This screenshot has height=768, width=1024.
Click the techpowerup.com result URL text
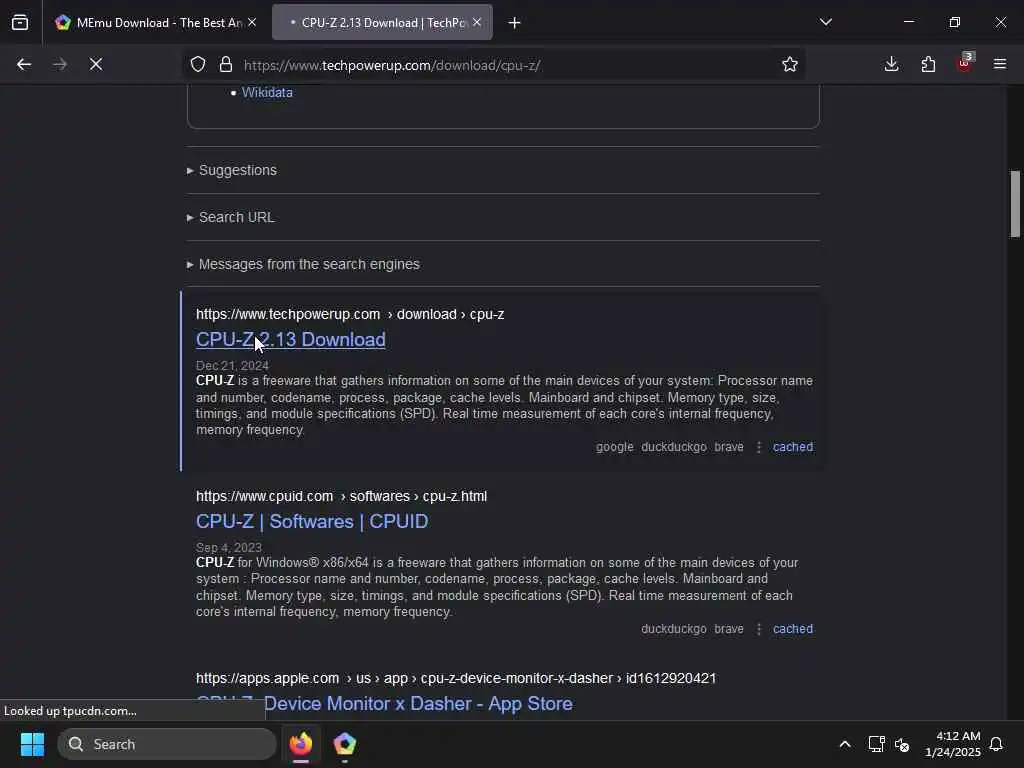coord(350,314)
